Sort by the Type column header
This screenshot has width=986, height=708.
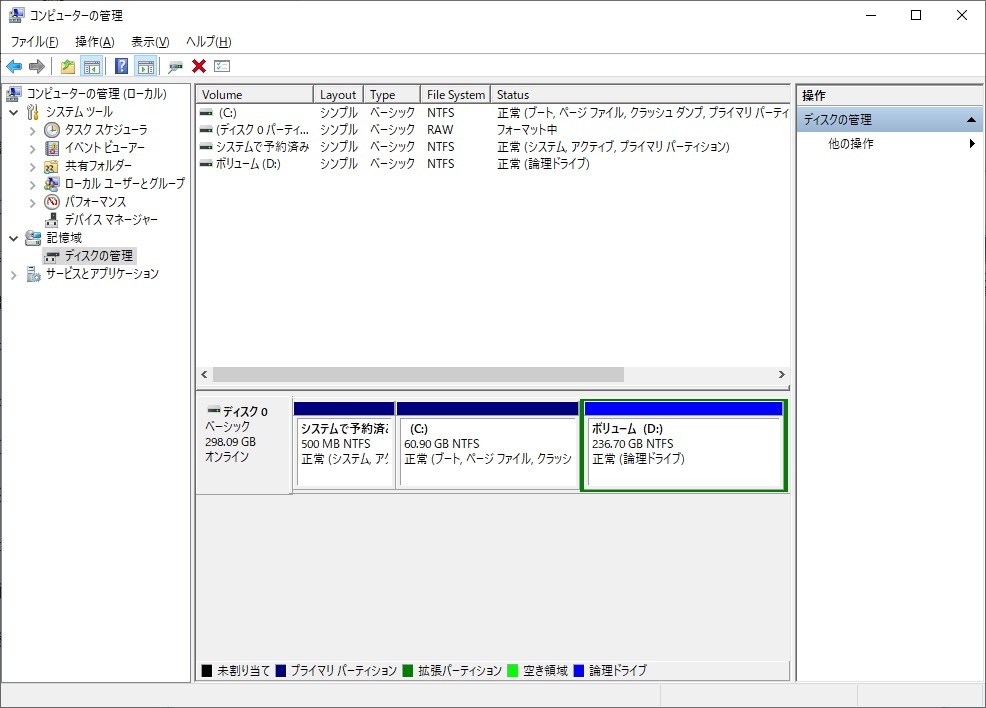tap(392, 94)
